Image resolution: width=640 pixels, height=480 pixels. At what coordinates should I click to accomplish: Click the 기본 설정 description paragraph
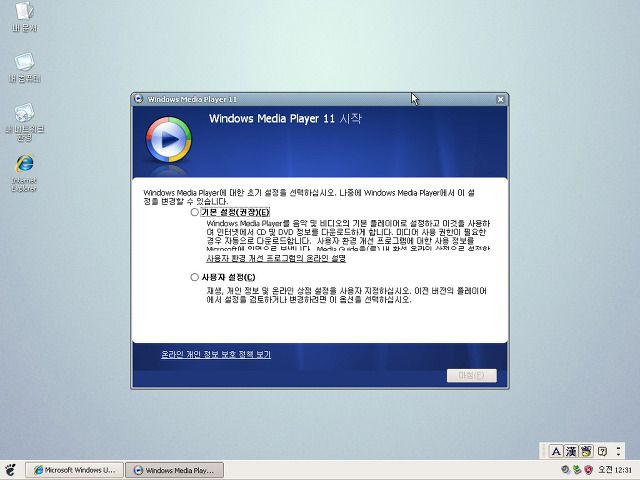pos(348,236)
